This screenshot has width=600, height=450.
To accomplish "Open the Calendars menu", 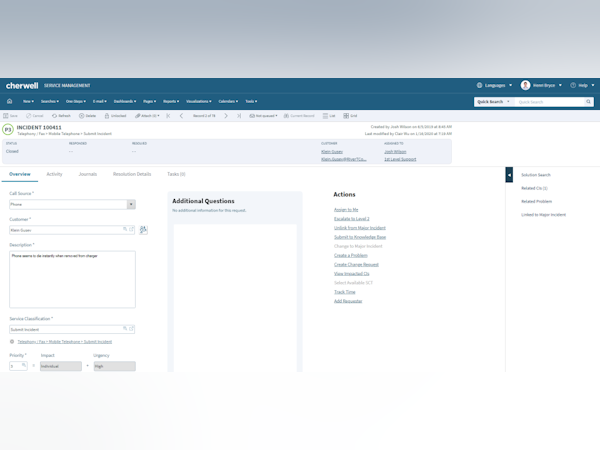I will pyautogui.click(x=228, y=101).
